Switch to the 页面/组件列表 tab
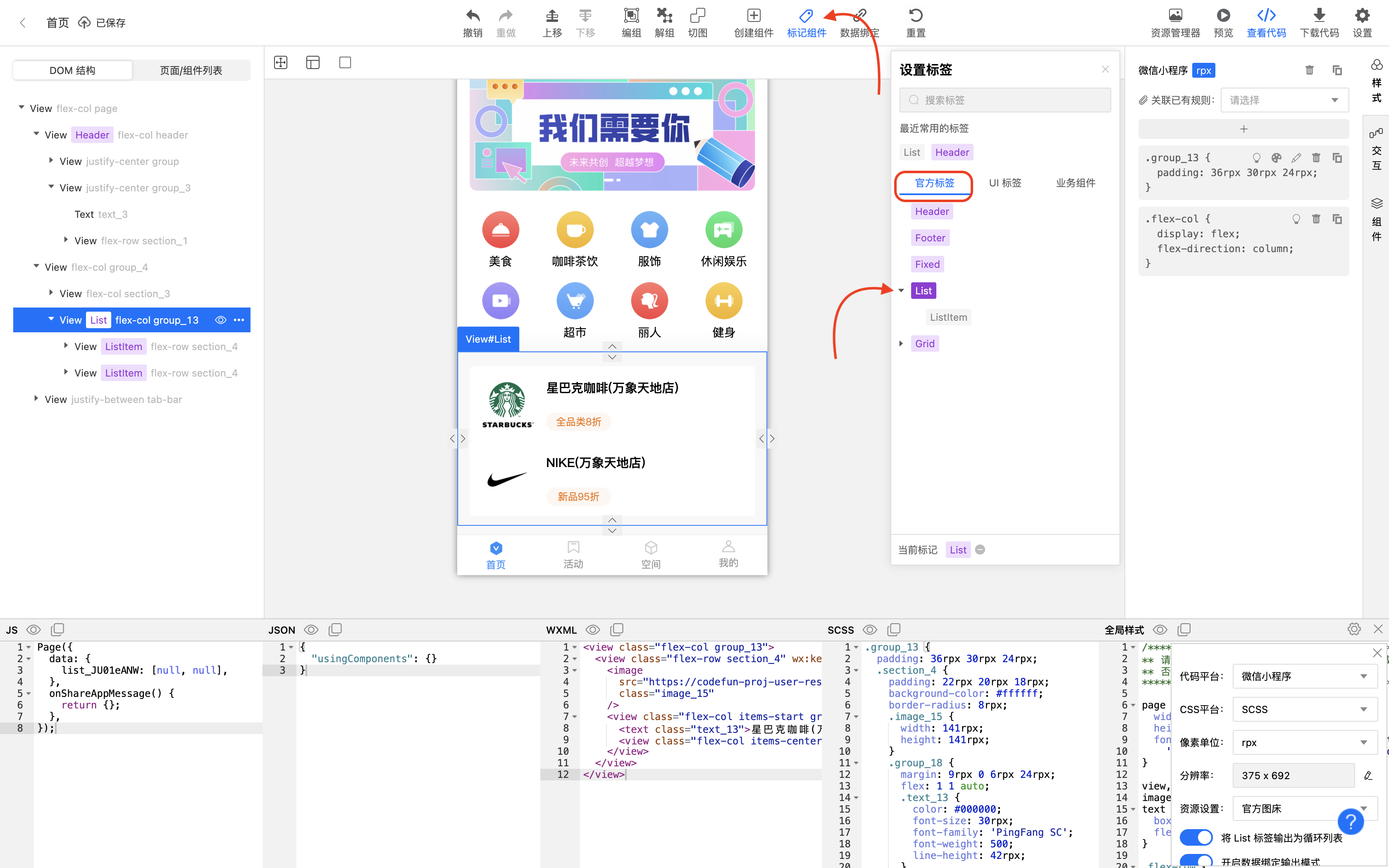The image size is (1389, 868). [x=190, y=69]
